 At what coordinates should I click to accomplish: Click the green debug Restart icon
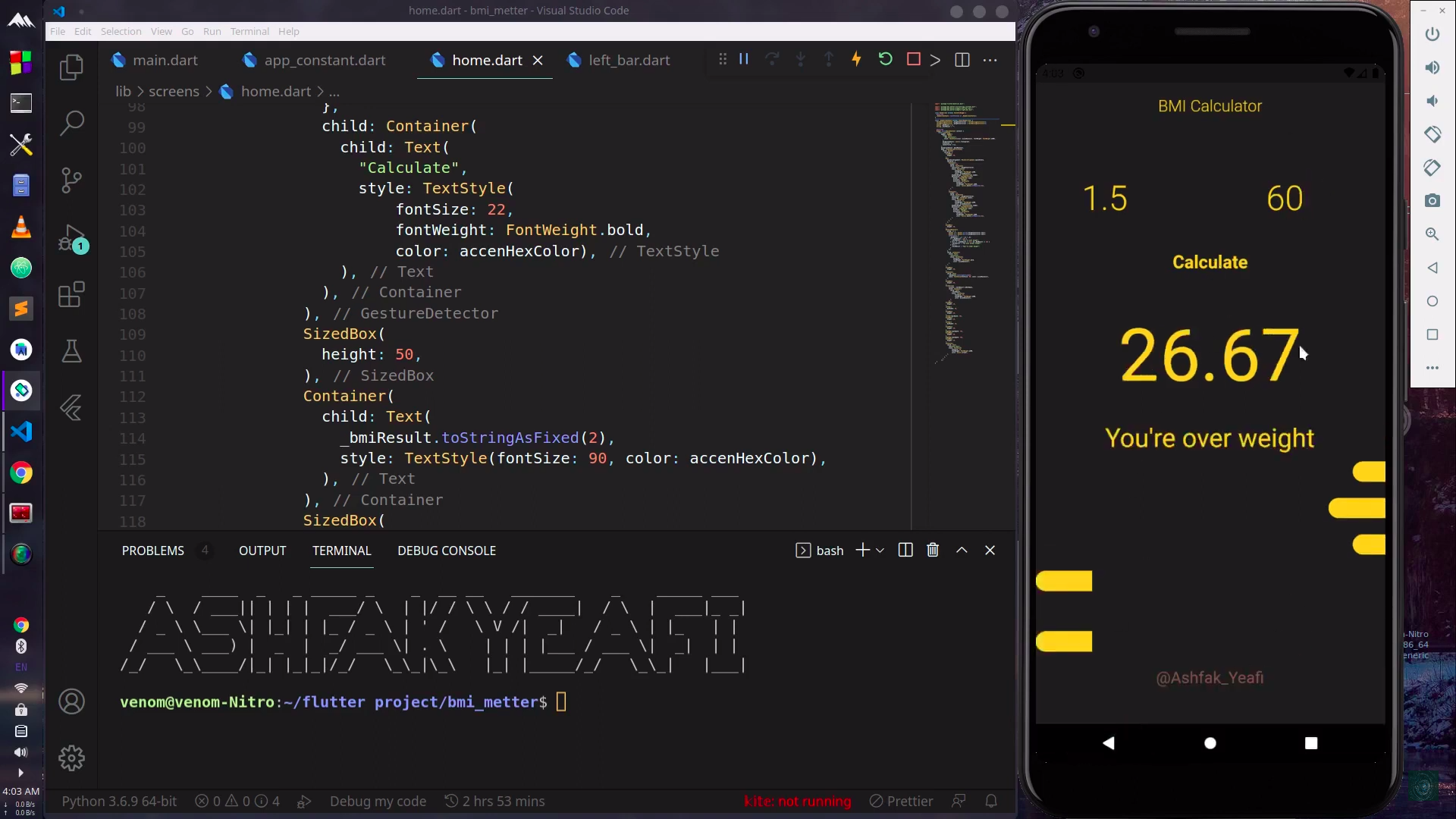(x=885, y=59)
